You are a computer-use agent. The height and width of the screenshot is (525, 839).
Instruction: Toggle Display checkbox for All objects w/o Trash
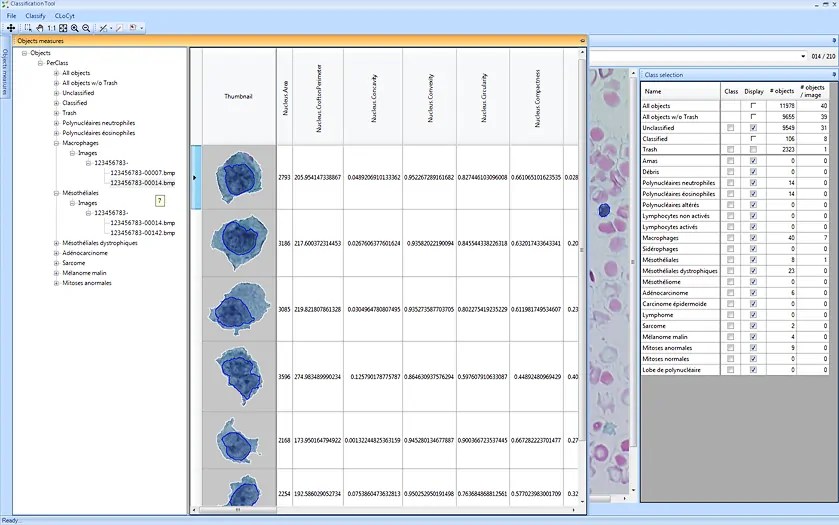[x=753, y=117]
